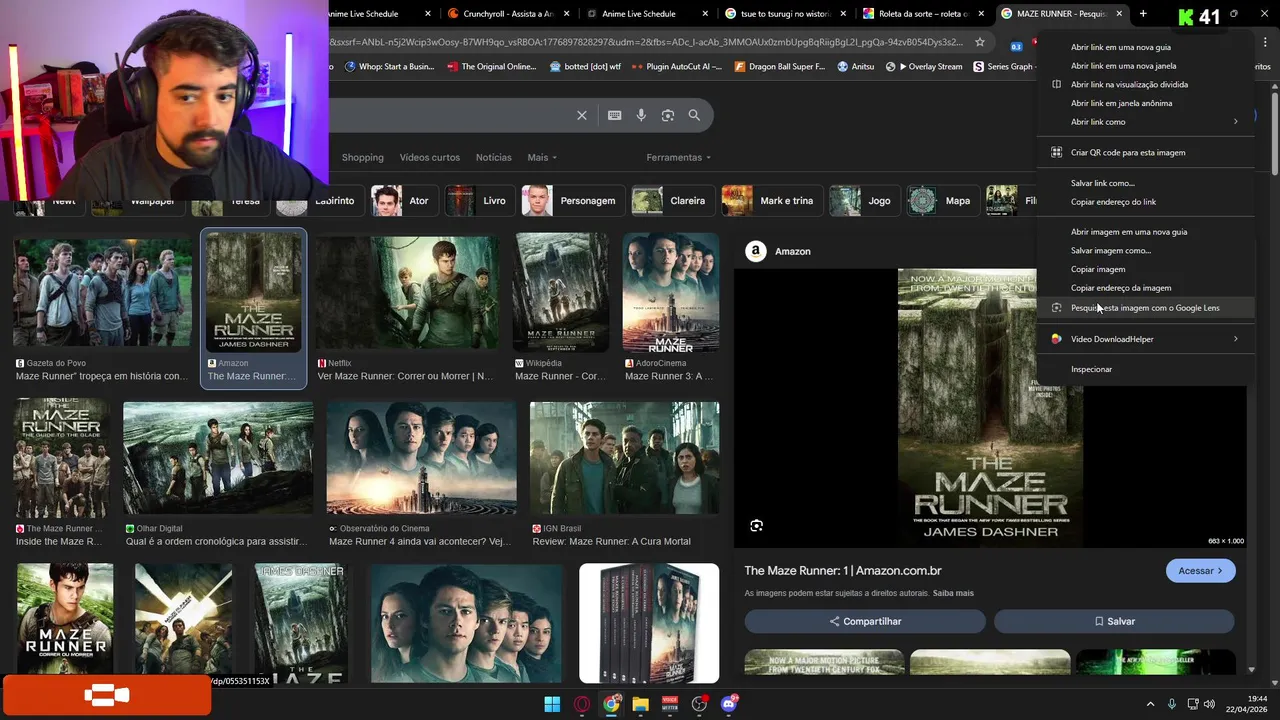Choose Copiar endereço do link
The width and height of the screenshot is (1280, 720).
1145,202
